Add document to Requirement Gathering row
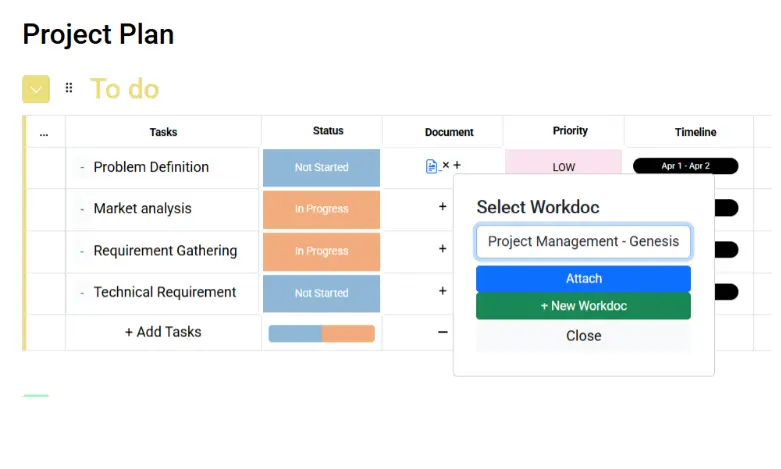Screen dimensions: 781x469 click(x=442, y=248)
